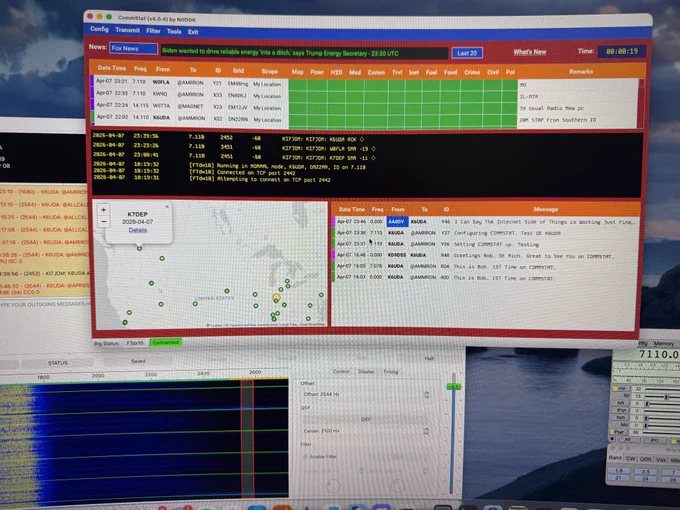Click the Last 20 button
This screenshot has height=510, width=680.
coord(467,53)
